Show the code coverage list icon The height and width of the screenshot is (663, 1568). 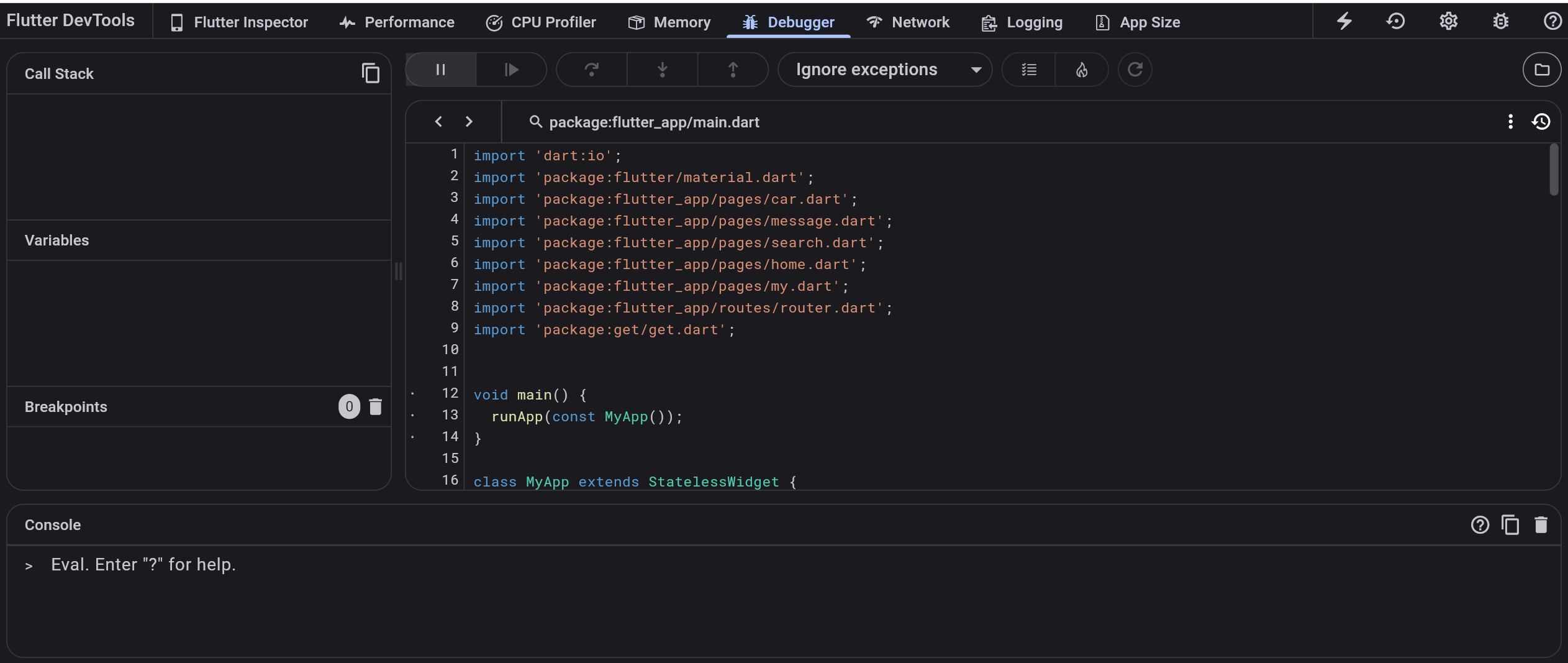pyautogui.click(x=1029, y=70)
